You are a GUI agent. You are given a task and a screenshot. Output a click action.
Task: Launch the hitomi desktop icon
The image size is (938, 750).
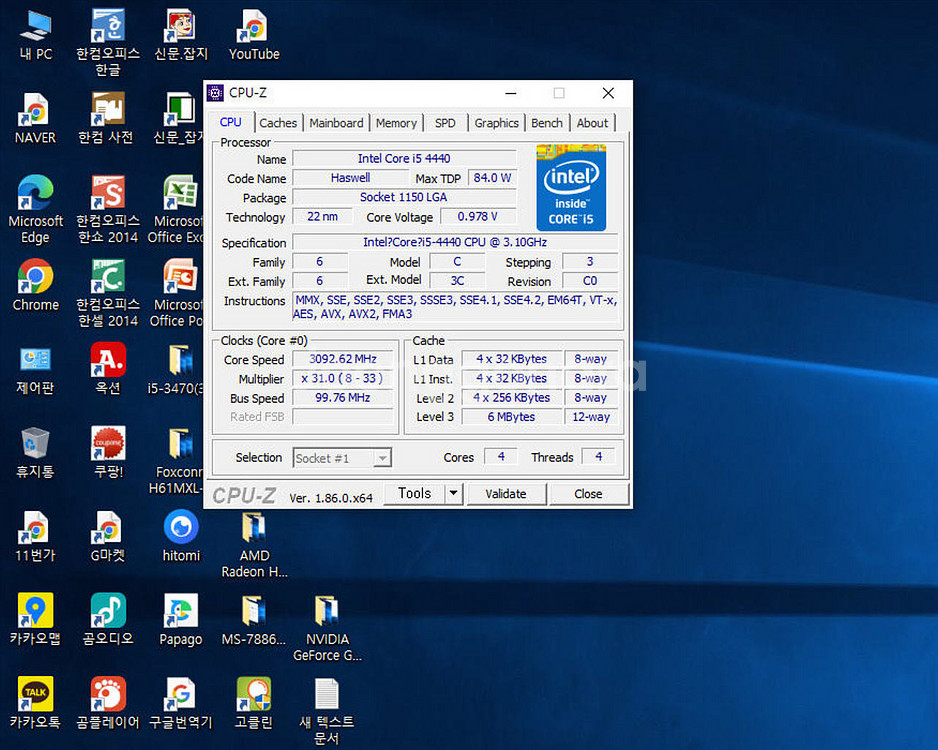click(181, 536)
